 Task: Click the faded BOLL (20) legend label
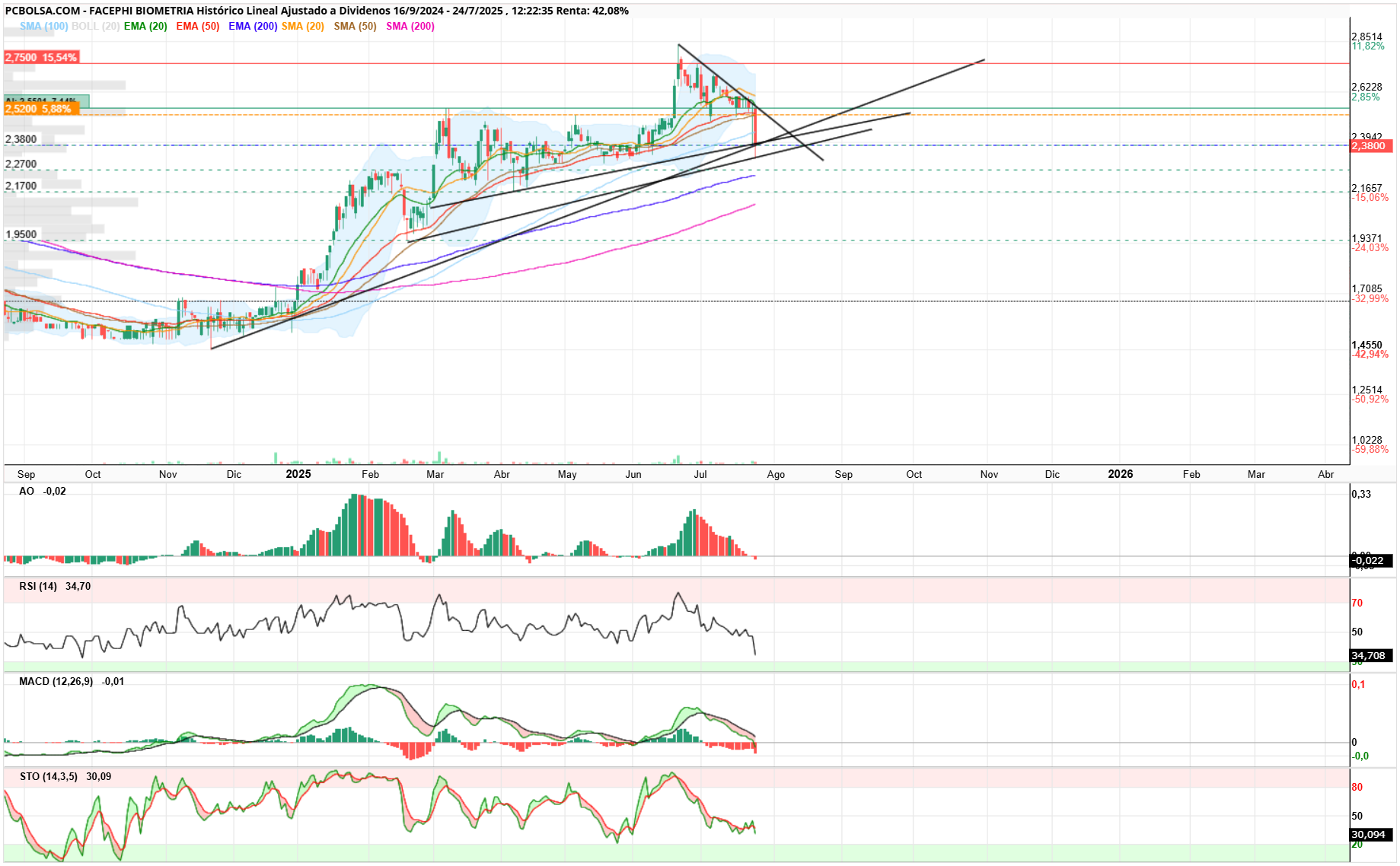pos(95,26)
